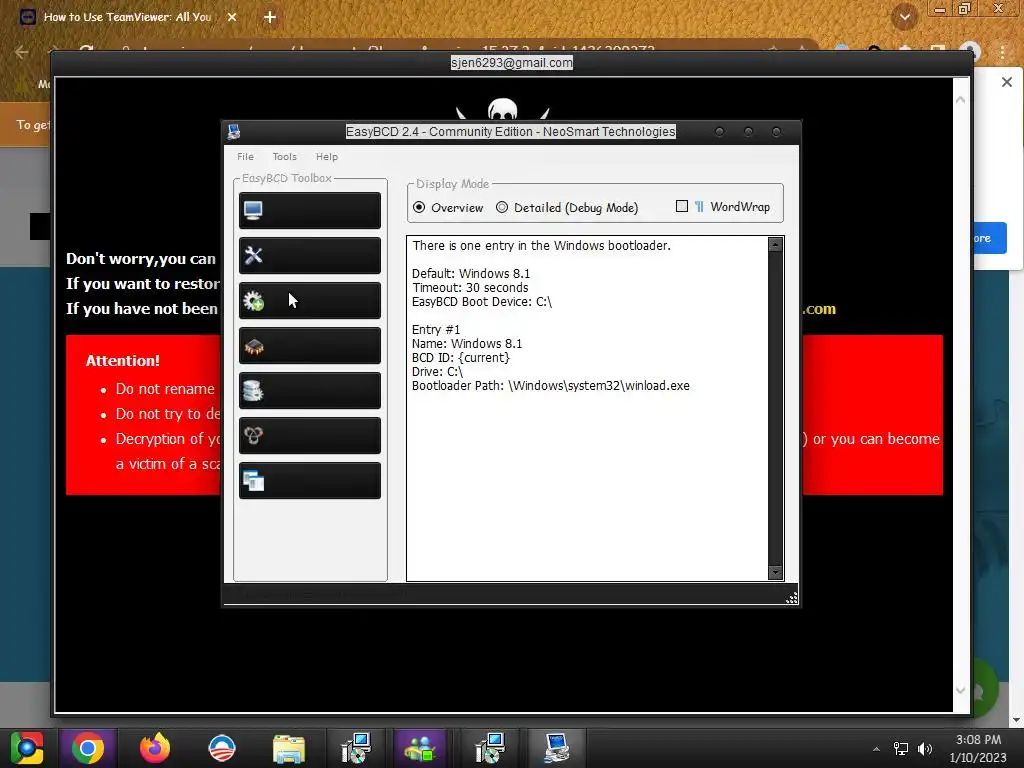Open Useful Utilities via the stacked-windows icon
This screenshot has width=1024, height=768.
click(310, 481)
